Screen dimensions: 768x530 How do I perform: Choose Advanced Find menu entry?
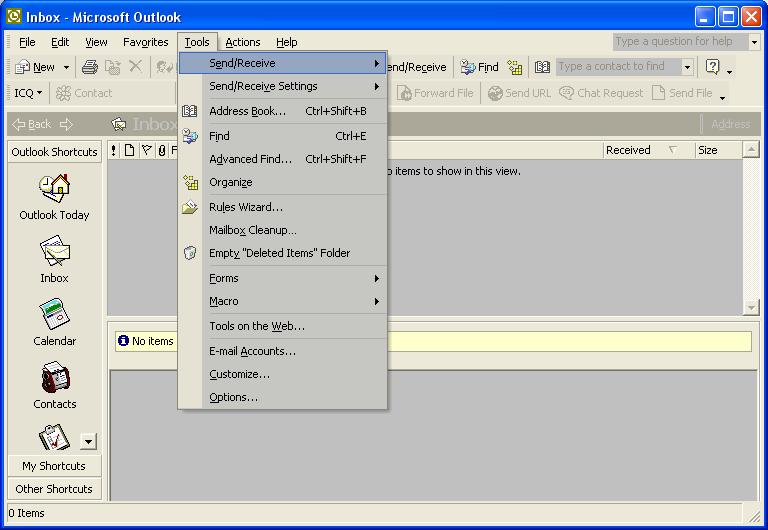pyautogui.click(x=283, y=159)
